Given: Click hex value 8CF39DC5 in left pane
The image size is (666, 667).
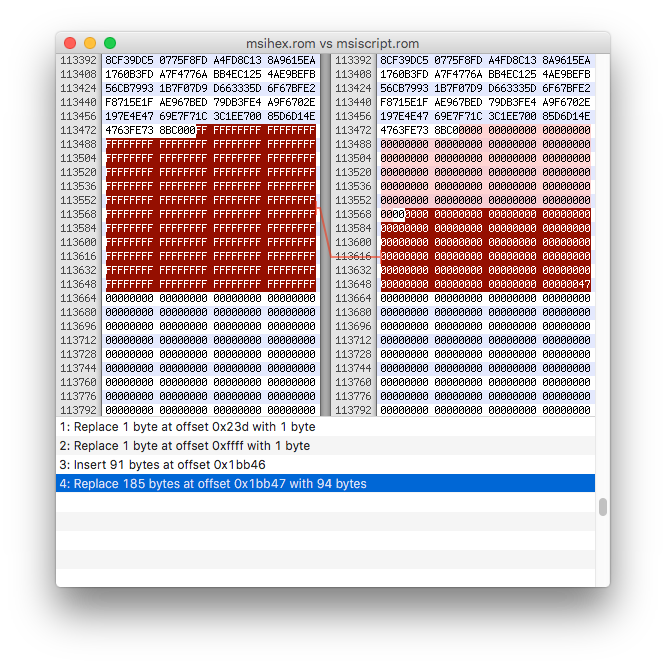Looking at the screenshot, I should [x=129, y=60].
